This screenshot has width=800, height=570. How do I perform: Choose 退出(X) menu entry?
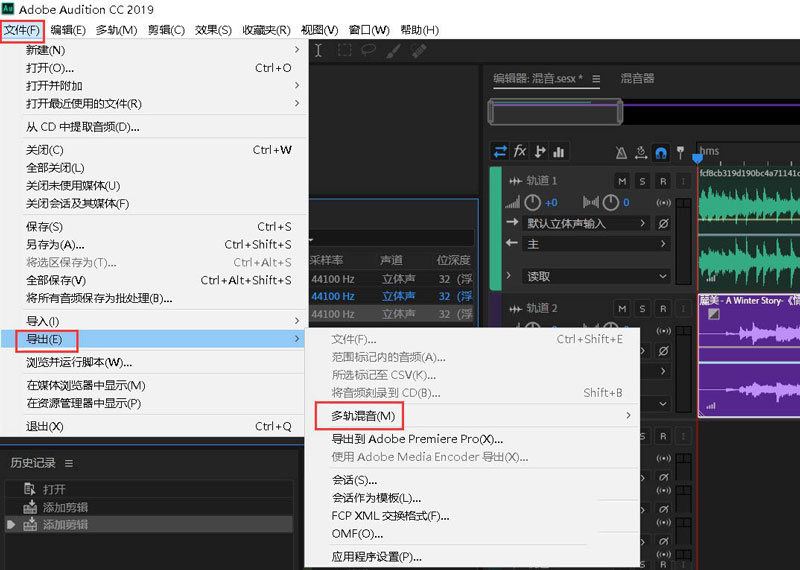154,426
